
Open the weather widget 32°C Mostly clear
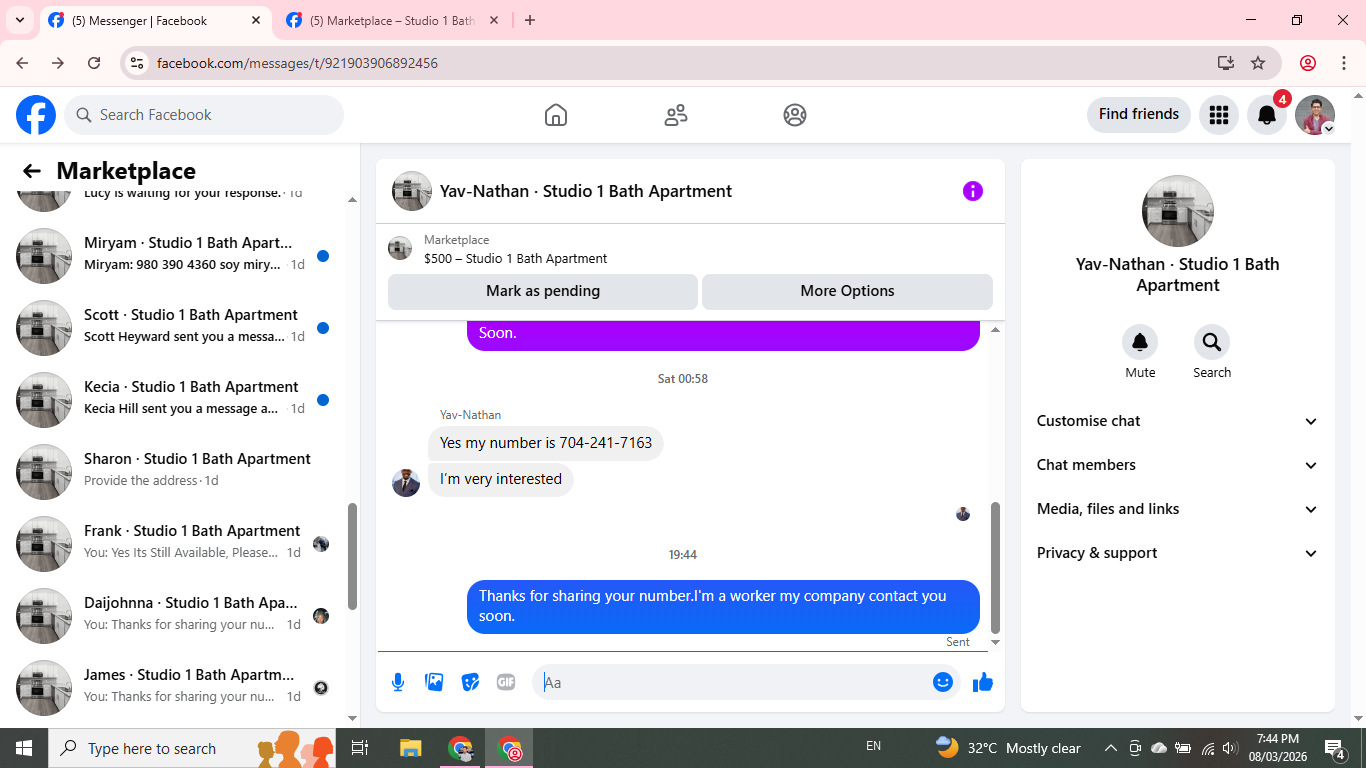coord(1008,748)
